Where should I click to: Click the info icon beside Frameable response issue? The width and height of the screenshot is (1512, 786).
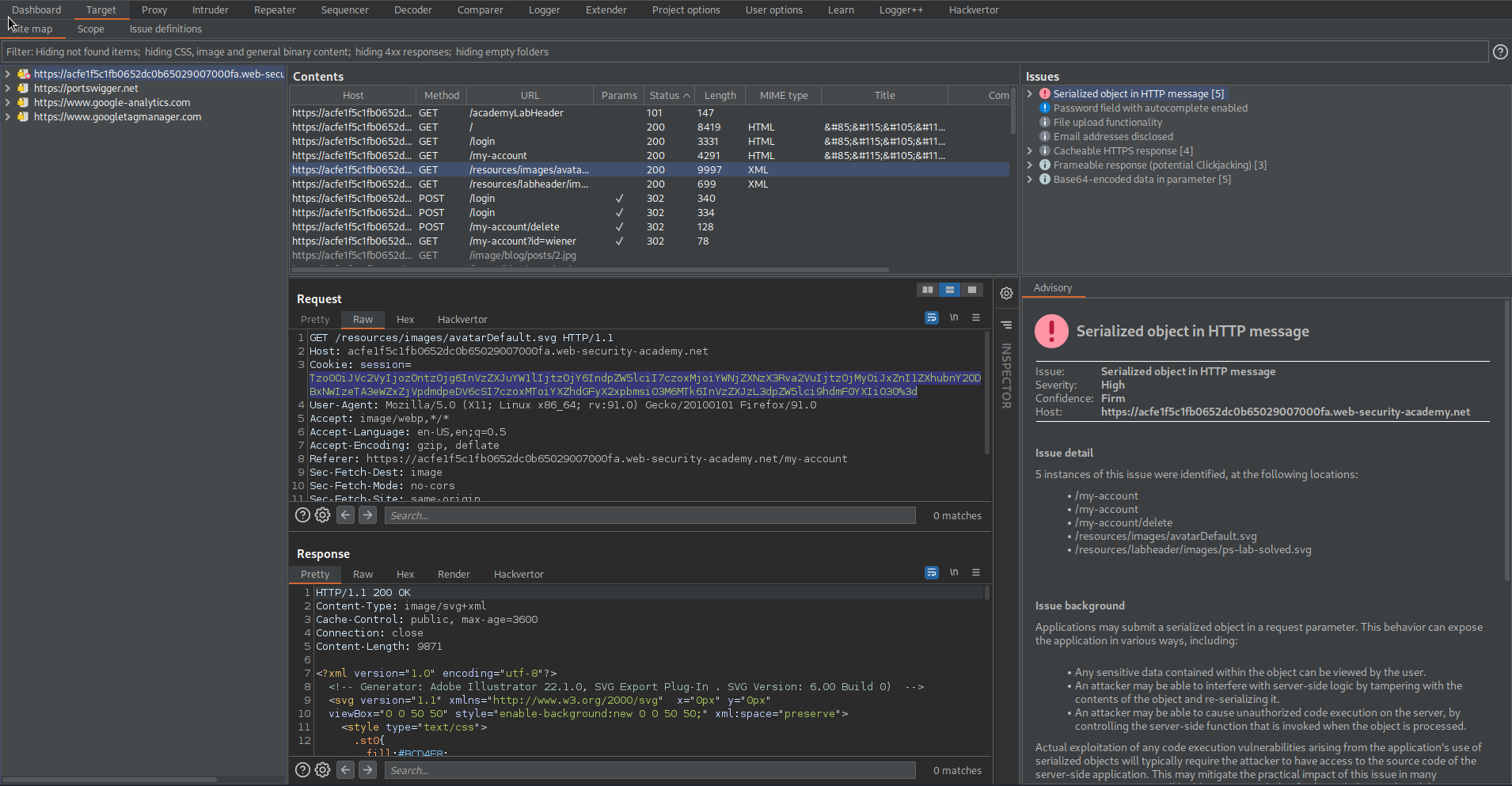[x=1045, y=165]
